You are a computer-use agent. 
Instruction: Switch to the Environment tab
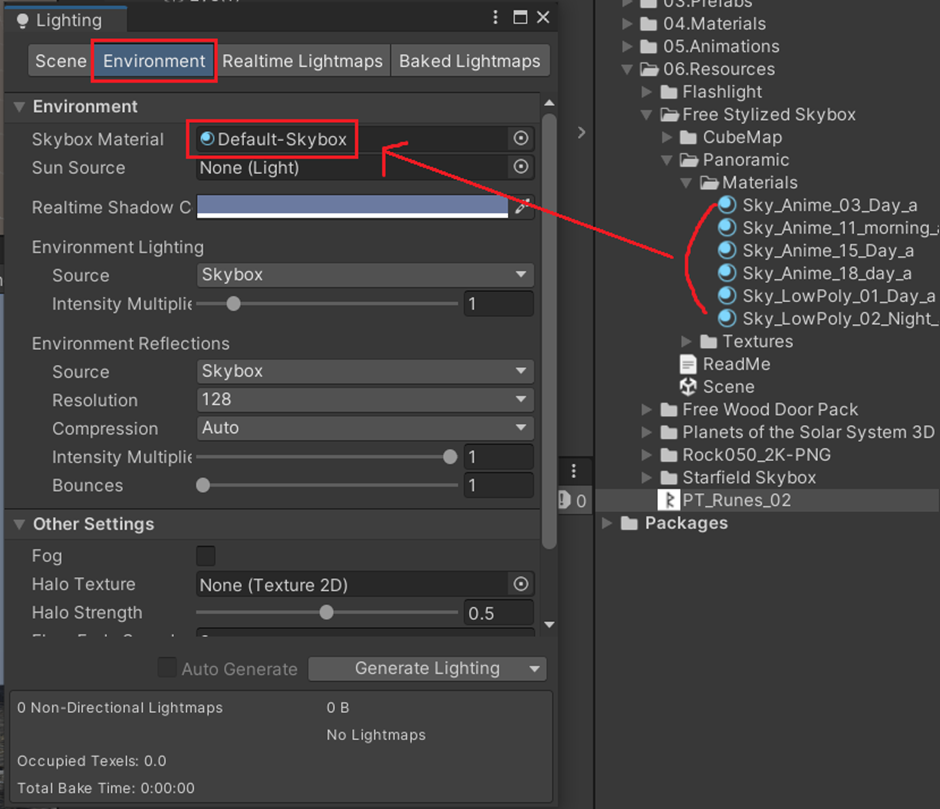click(x=154, y=61)
